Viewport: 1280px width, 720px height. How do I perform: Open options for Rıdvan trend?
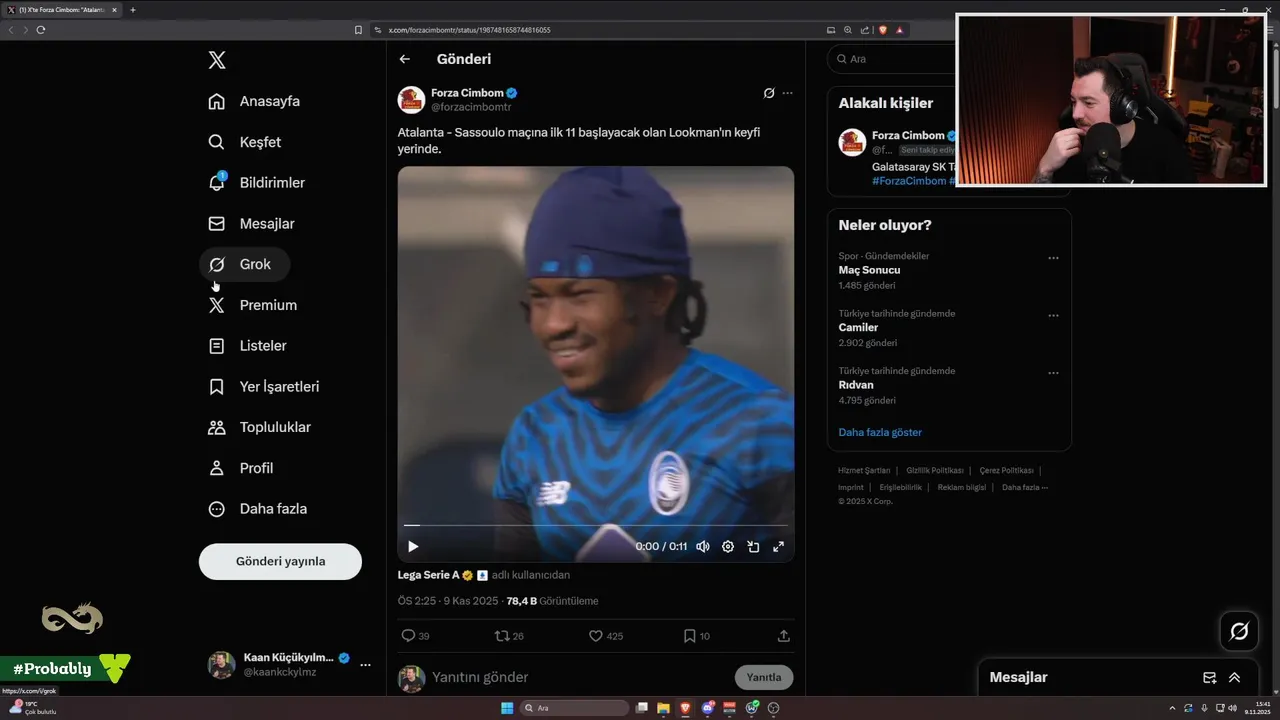tap(1053, 373)
